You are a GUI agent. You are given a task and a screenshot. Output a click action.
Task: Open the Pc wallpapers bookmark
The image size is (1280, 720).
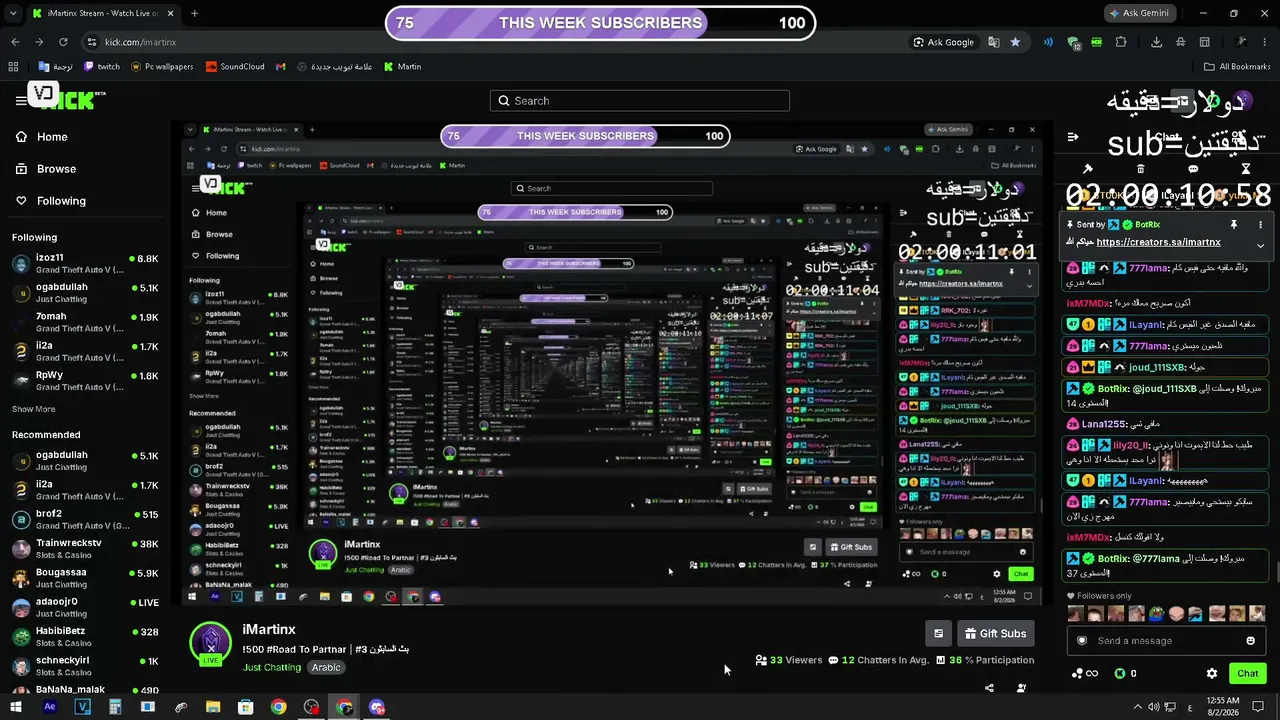click(x=161, y=67)
